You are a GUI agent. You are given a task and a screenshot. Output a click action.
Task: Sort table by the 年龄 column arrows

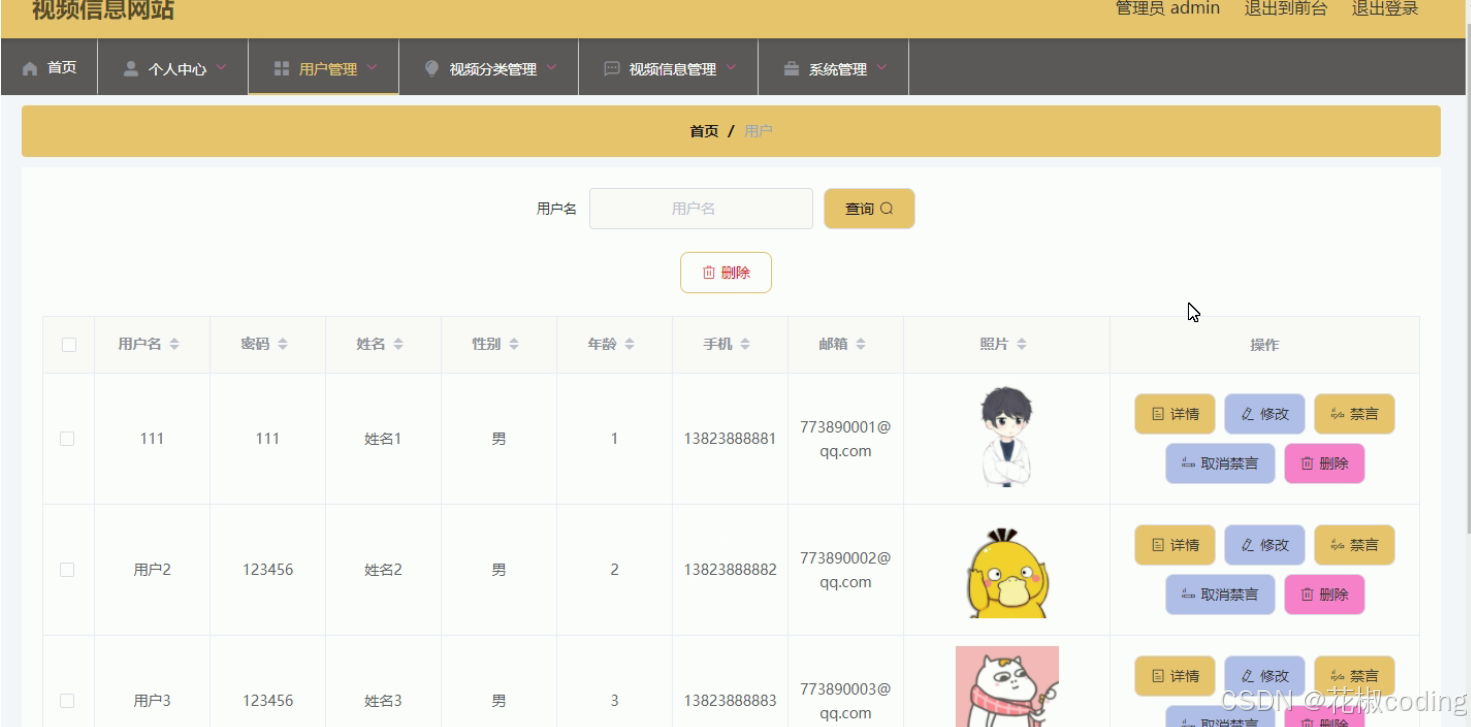click(628, 343)
